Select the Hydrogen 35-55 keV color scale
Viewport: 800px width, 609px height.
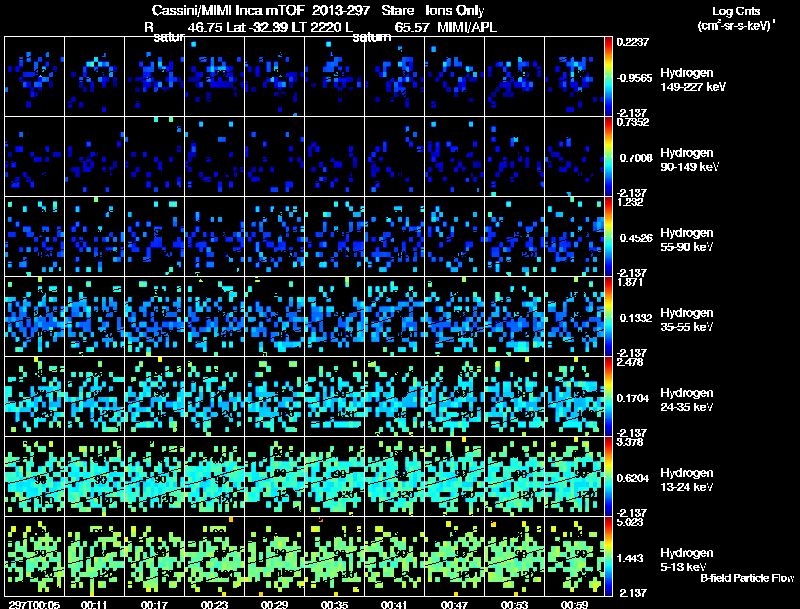610,316
